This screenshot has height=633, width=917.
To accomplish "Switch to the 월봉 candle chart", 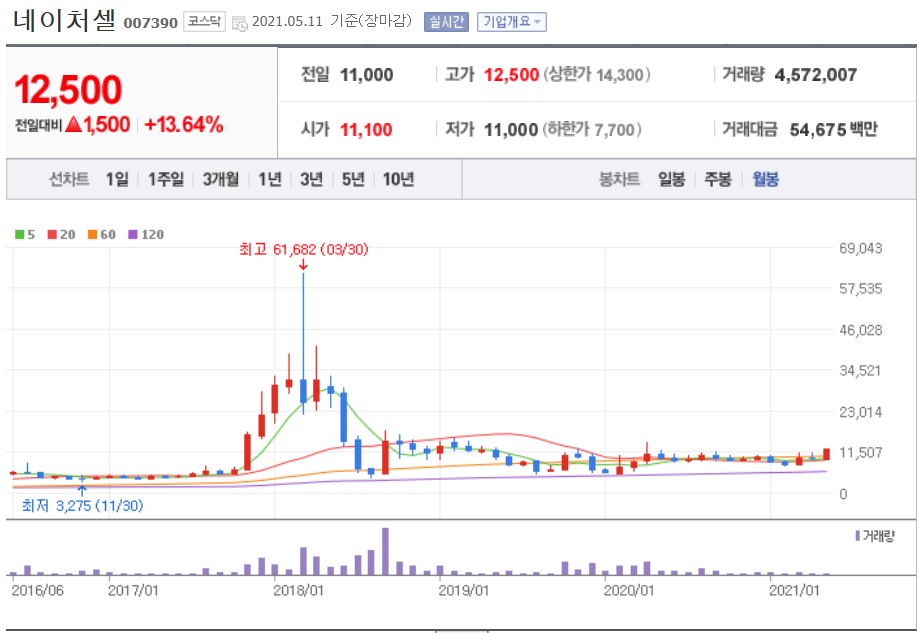I will 765,179.
